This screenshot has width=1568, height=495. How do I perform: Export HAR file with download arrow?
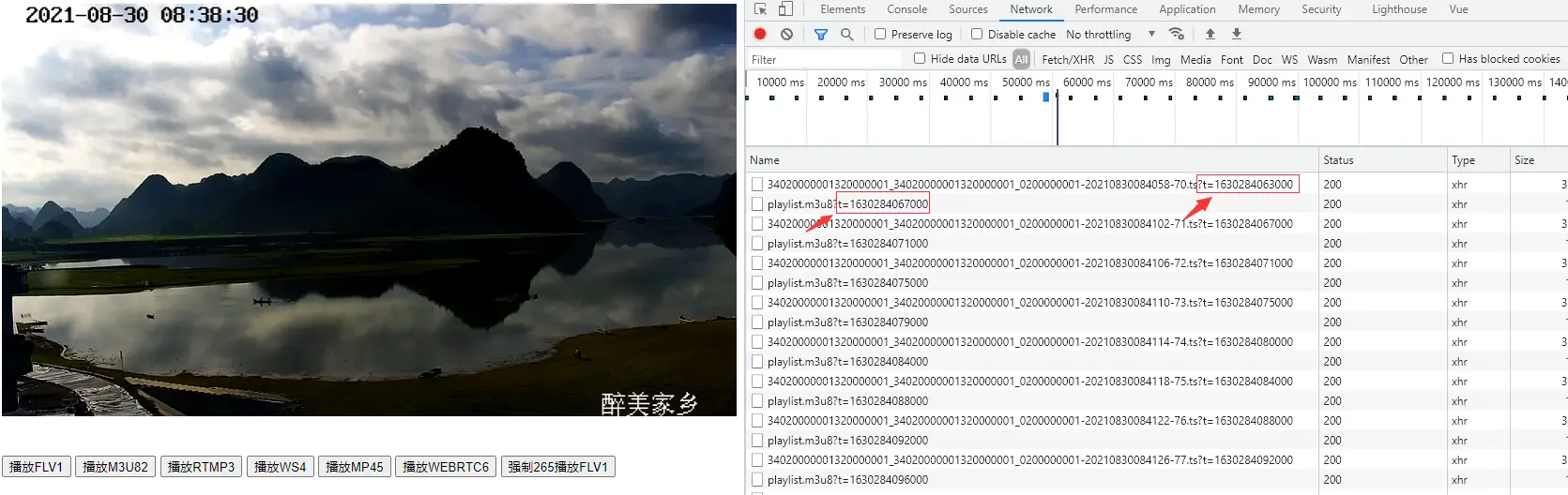(1237, 34)
